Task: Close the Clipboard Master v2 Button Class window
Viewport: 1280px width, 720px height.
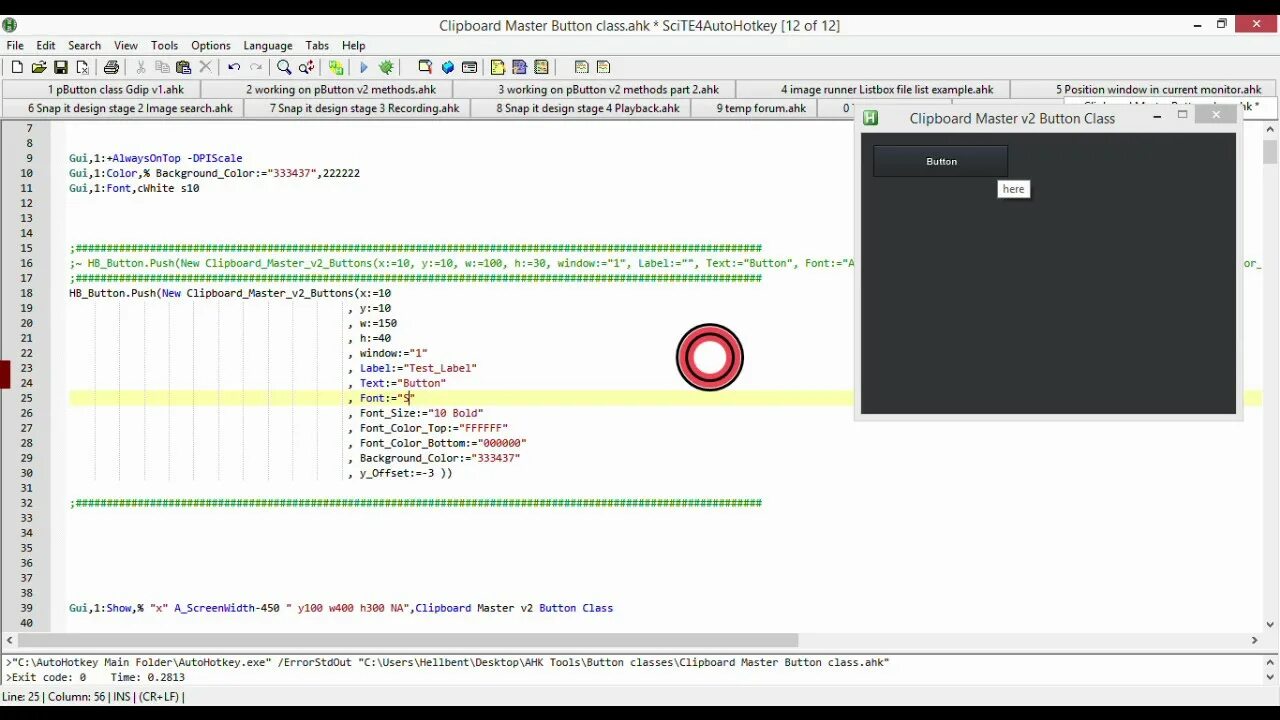Action: pyautogui.click(x=1216, y=115)
